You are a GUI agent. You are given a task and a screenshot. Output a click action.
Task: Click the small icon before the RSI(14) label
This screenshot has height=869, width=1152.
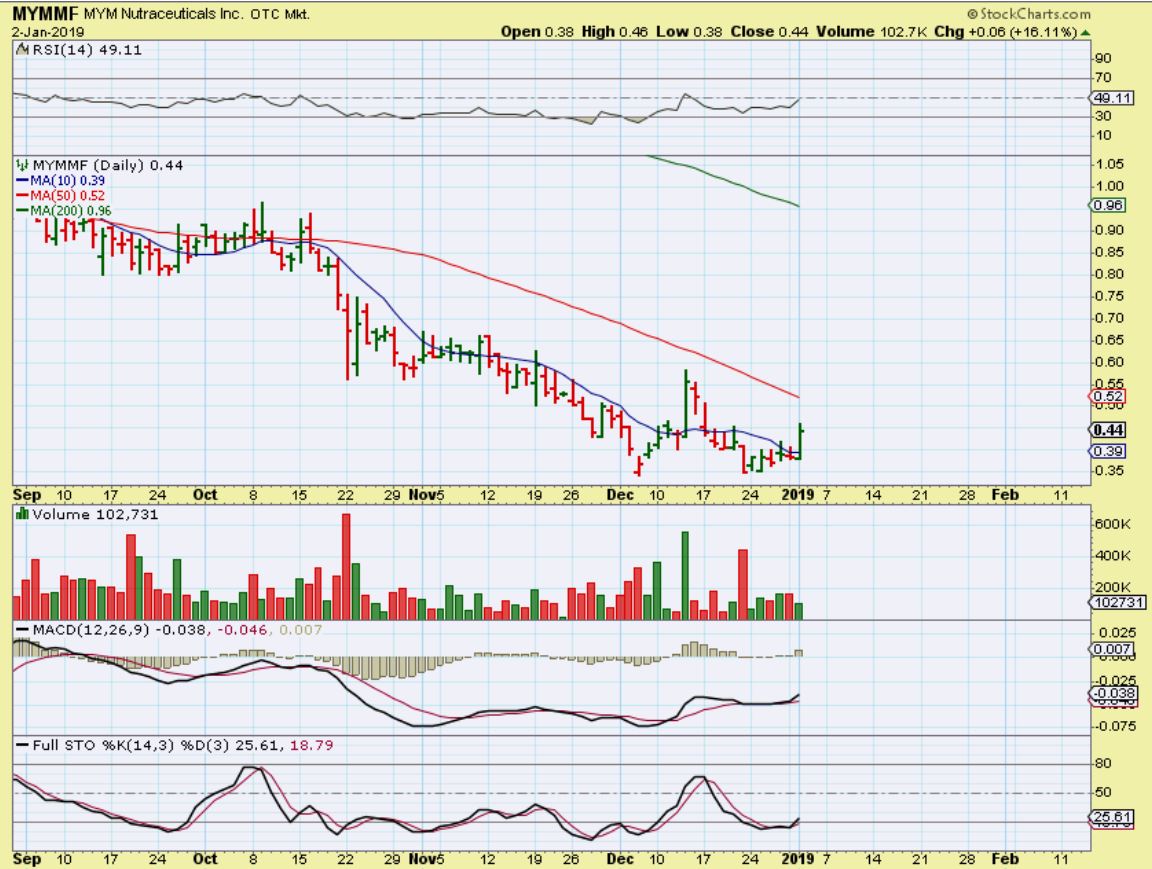[17, 50]
